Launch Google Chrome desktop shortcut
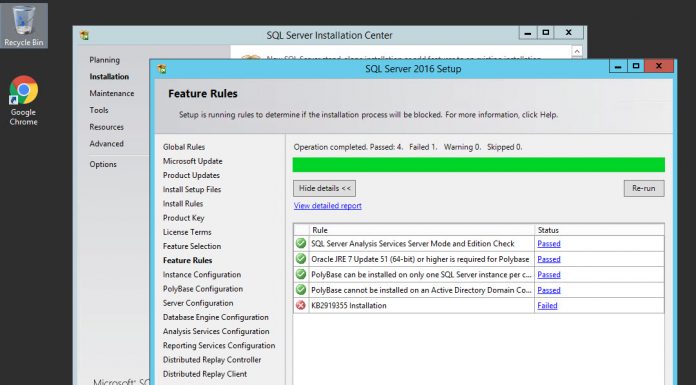 tap(24, 101)
